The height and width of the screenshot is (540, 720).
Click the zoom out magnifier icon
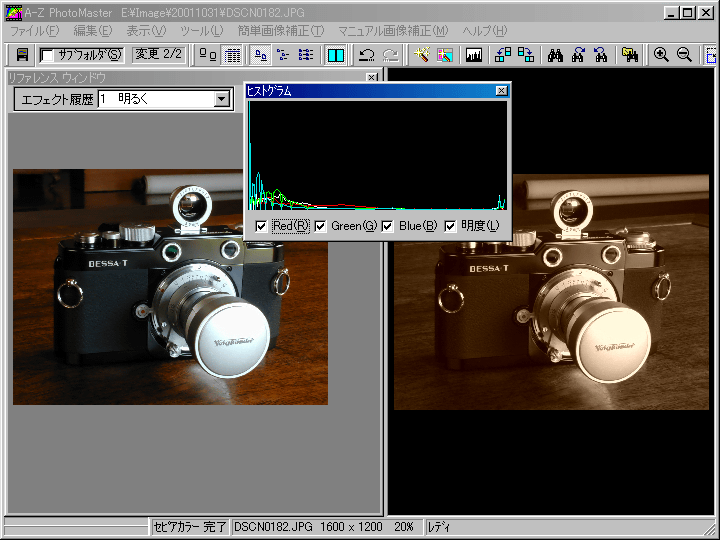[684, 55]
